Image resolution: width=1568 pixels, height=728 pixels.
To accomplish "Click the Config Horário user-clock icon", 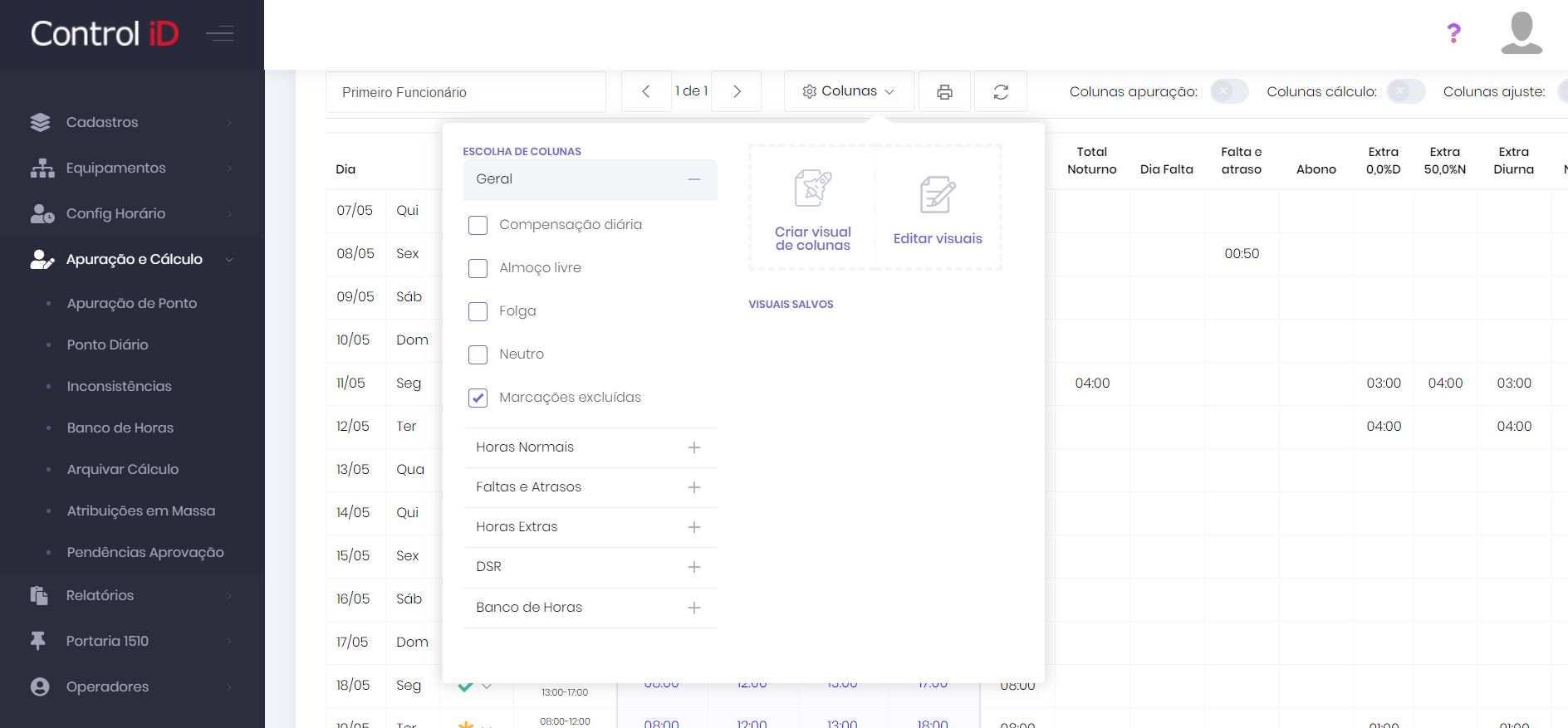I will click(42, 213).
